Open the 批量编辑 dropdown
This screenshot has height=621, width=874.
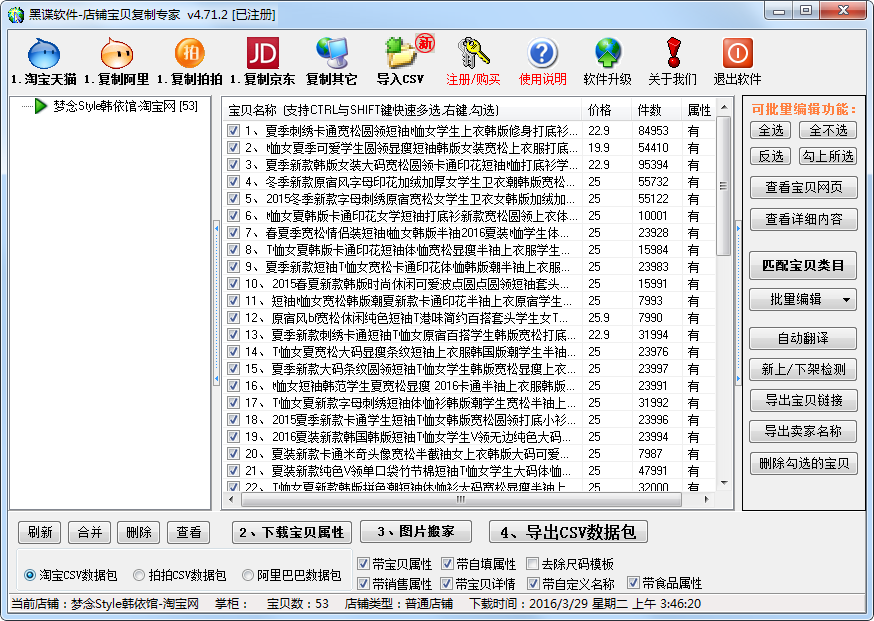[802, 299]
